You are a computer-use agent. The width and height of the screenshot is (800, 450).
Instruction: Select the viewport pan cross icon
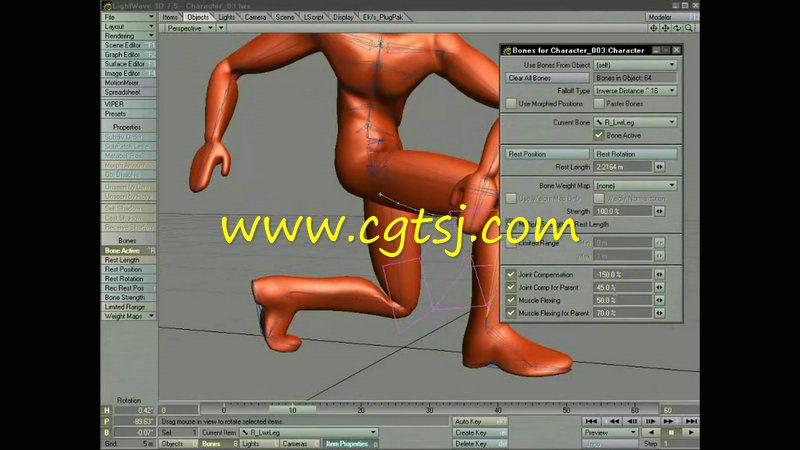tap(665, 29)
